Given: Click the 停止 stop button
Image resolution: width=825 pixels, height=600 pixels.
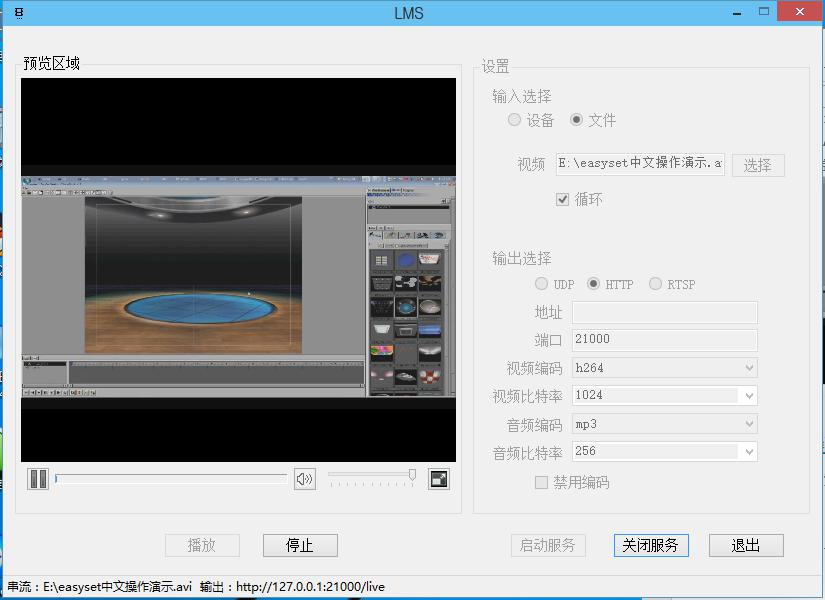Looking at the screenshot, I should 300,545.
